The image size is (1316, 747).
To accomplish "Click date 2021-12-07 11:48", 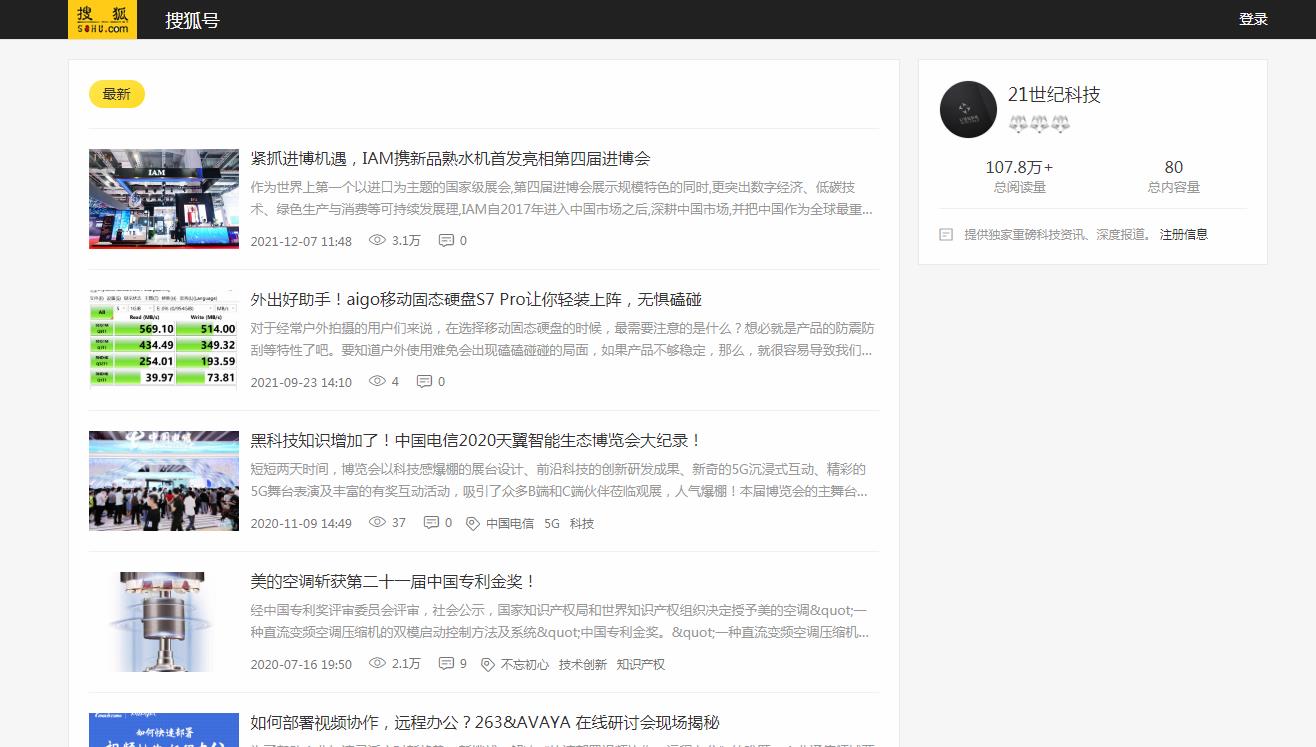I will click(x=301, y=241).
